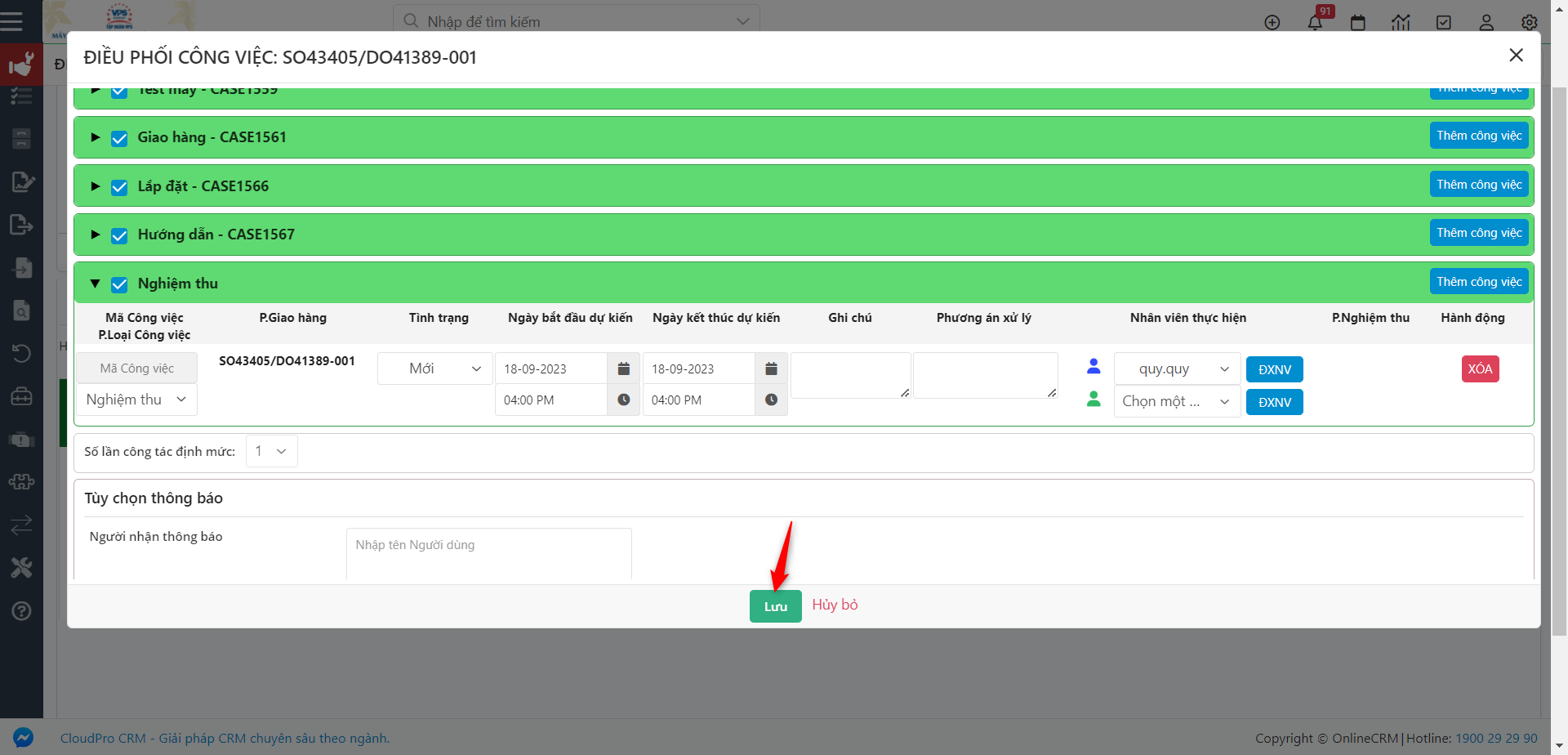Image resolution: width=1568 pixels, height=755 pixels.
Task: Open the task checklist icon in top bar
Action: coord(1444,22)
